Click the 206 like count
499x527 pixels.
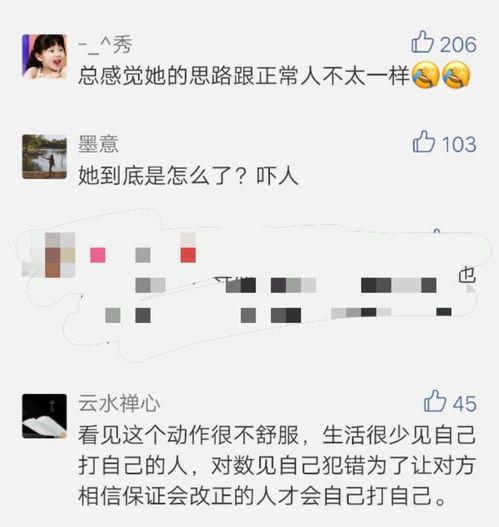[x=458, y=45]
